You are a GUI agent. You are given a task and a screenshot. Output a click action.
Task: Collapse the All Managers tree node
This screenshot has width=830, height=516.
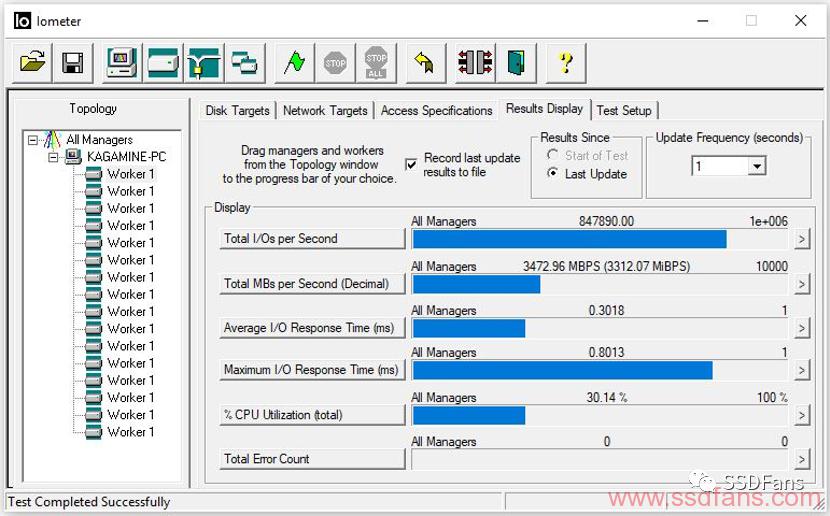(33, 140)
